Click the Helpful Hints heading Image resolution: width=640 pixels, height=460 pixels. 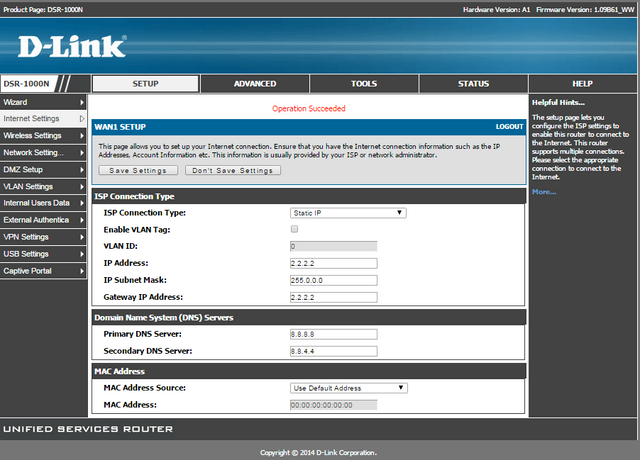tap(558, 102)
